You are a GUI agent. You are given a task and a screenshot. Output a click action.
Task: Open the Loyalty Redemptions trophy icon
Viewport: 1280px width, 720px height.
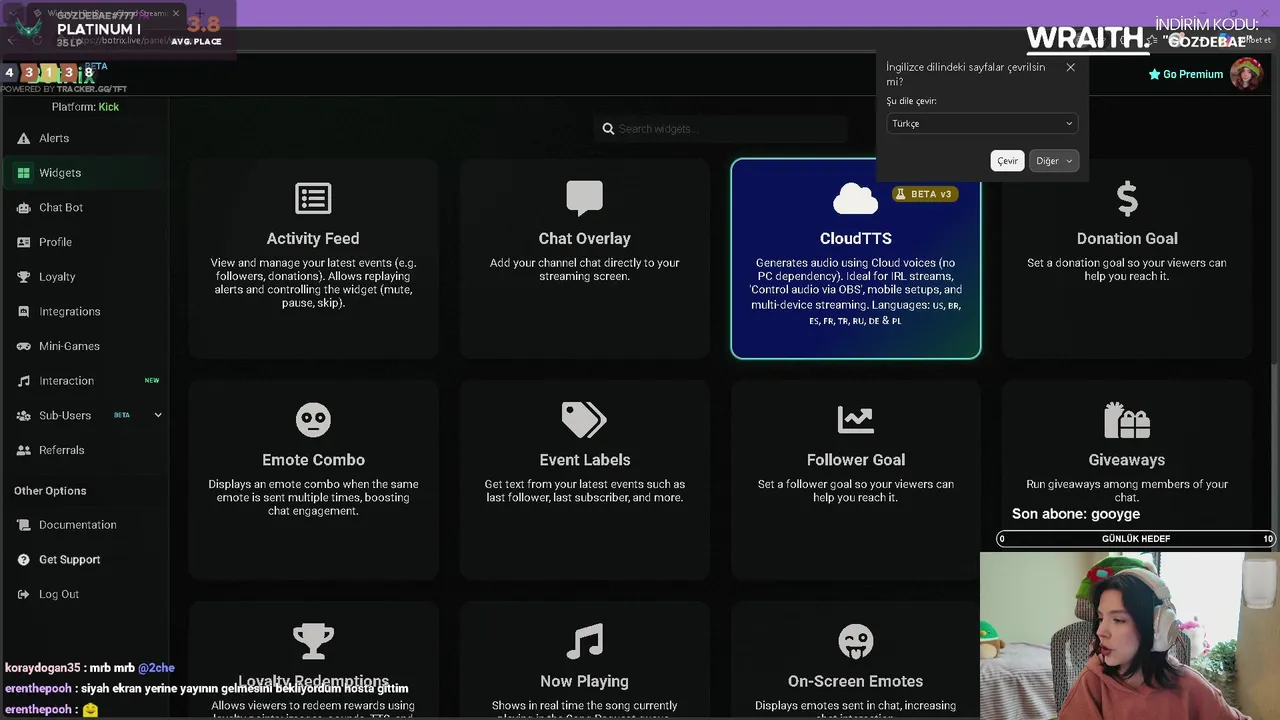click(313, 641)
